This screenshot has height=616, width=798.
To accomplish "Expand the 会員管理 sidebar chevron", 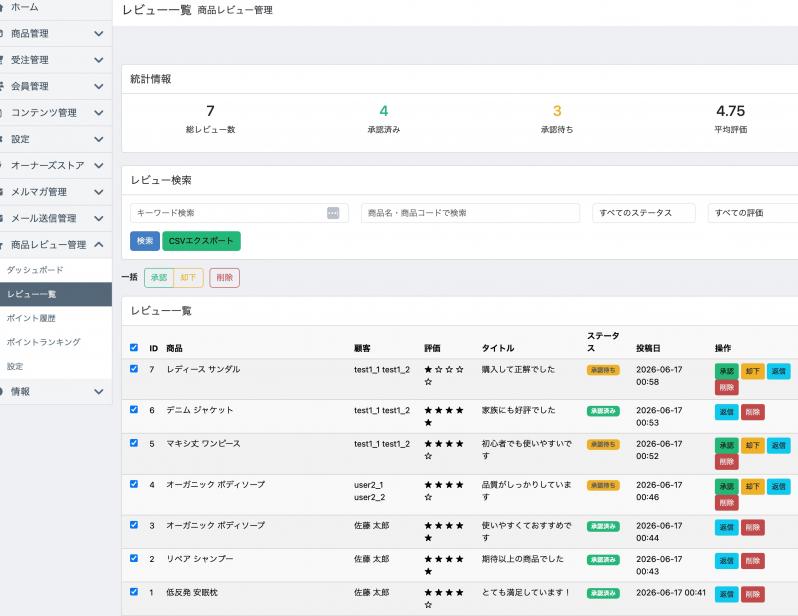I will coord(99,87).
